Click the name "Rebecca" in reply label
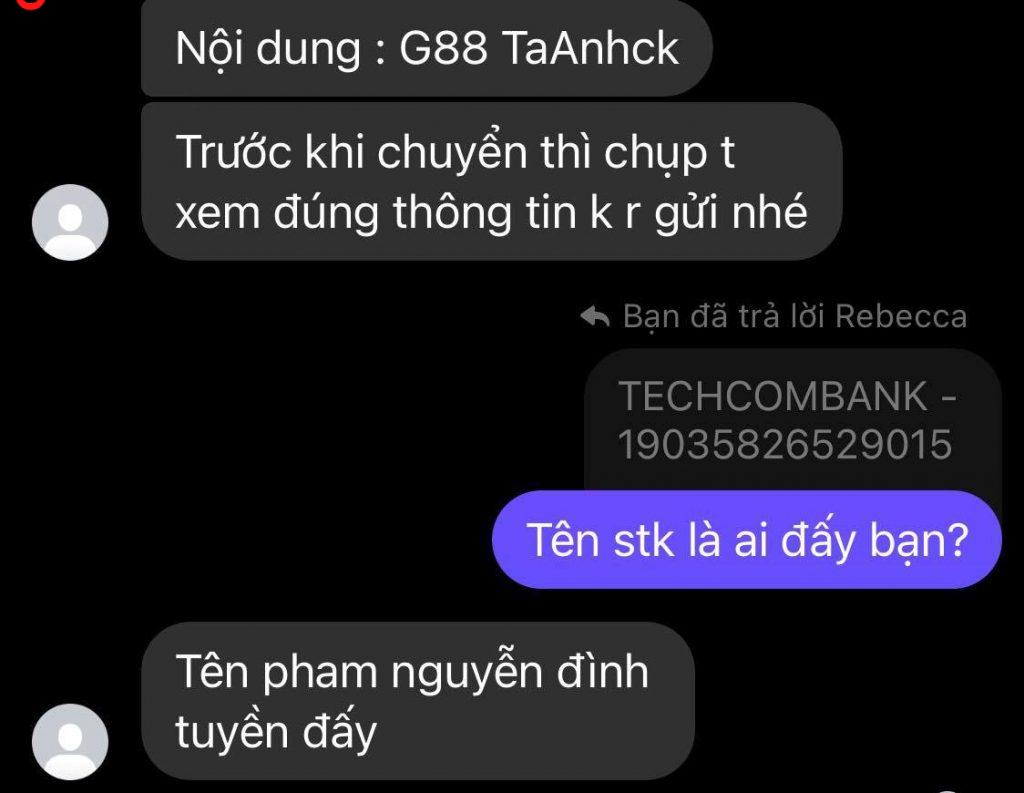 901,317
